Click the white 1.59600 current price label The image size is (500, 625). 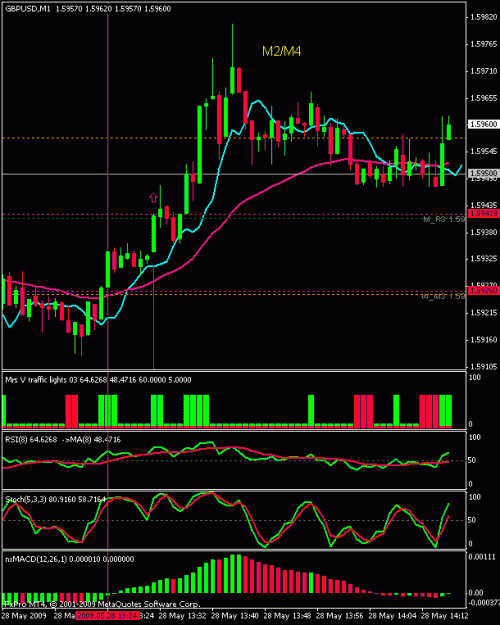click(483, 124)
